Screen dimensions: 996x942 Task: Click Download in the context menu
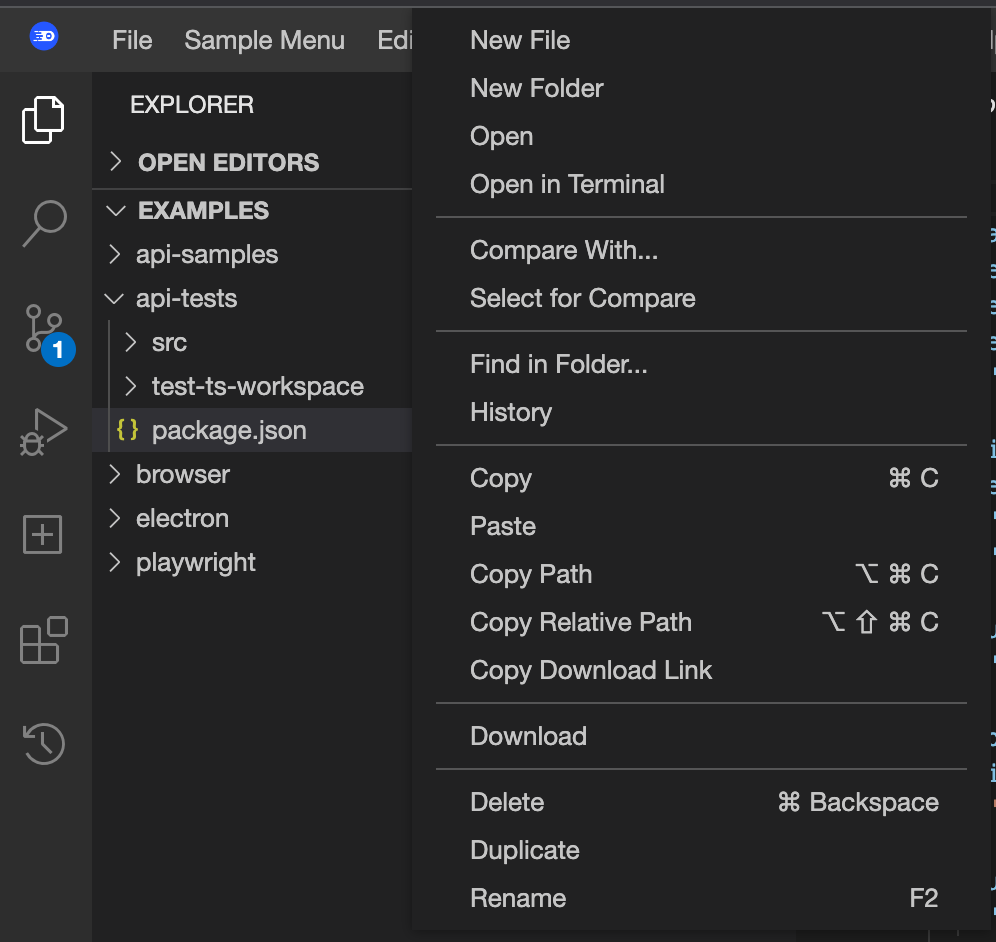point(528,737)
